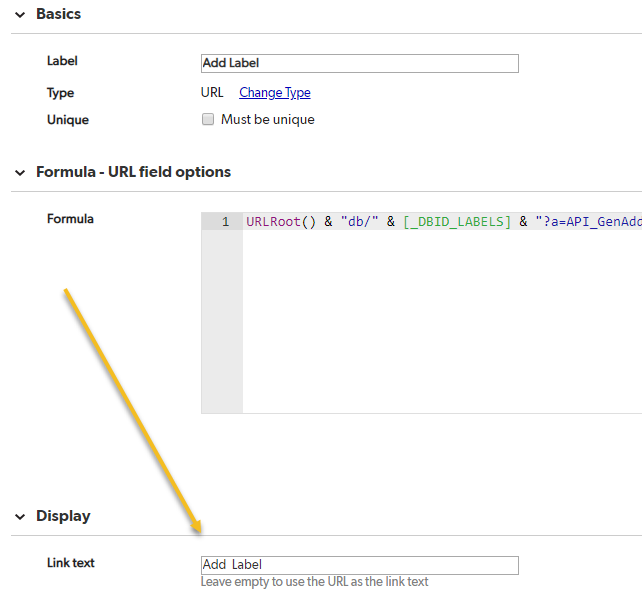Image resolution: width=642 pixels, height=591 pixels.
Task: Click the Display section heading
Action: 63,516
